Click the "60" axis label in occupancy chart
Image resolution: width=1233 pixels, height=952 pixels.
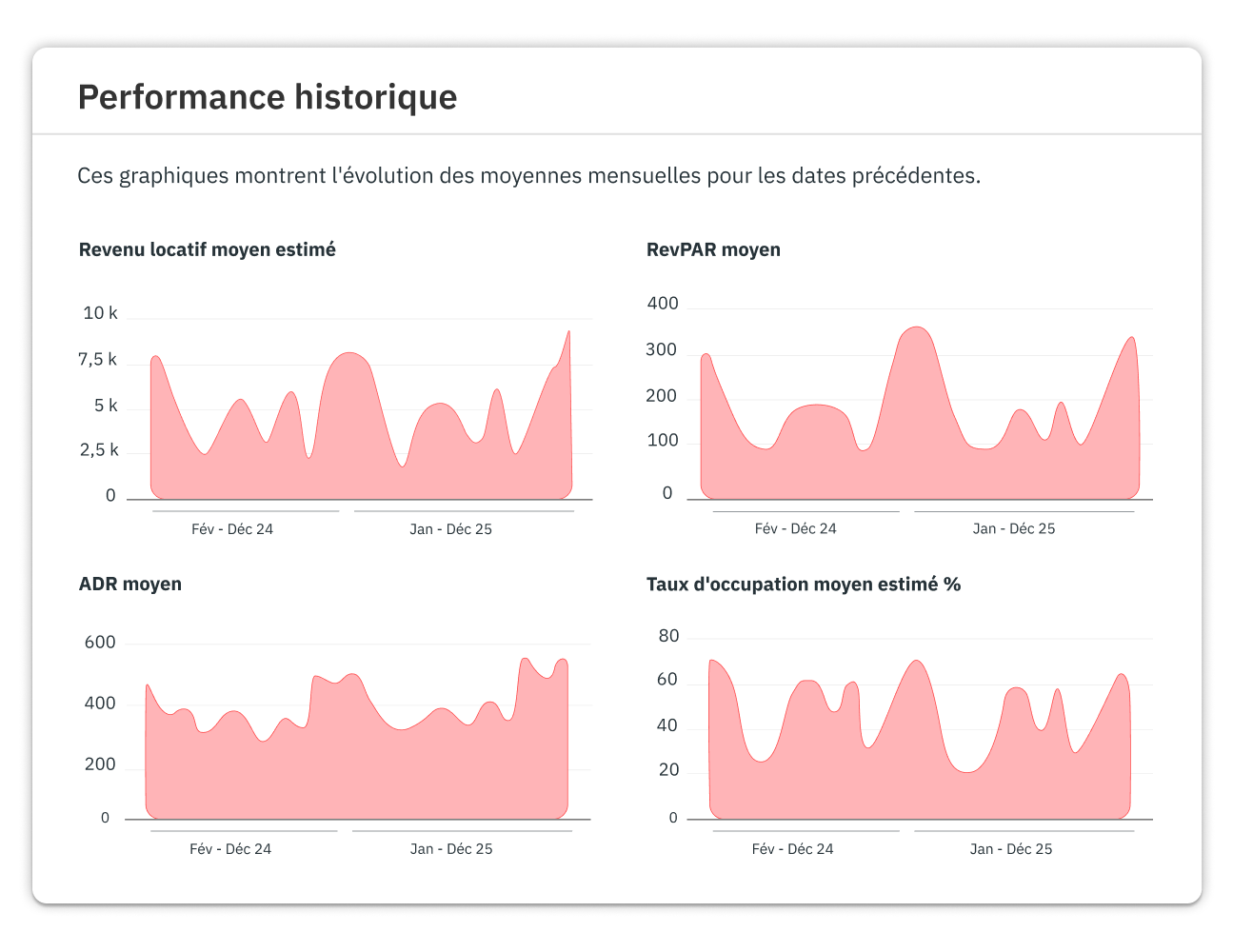667,680
